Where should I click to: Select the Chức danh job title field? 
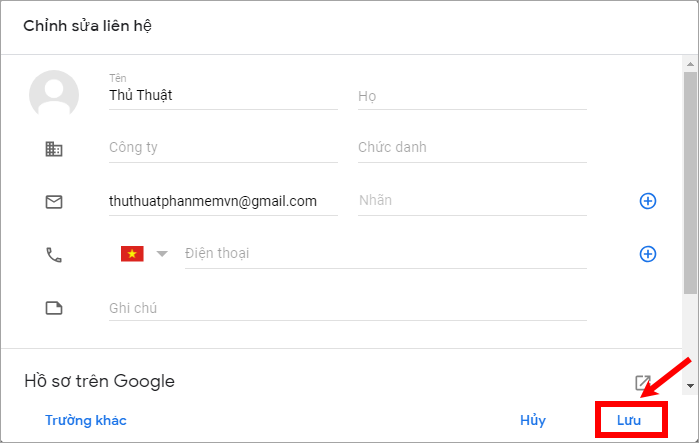point(472,148)
